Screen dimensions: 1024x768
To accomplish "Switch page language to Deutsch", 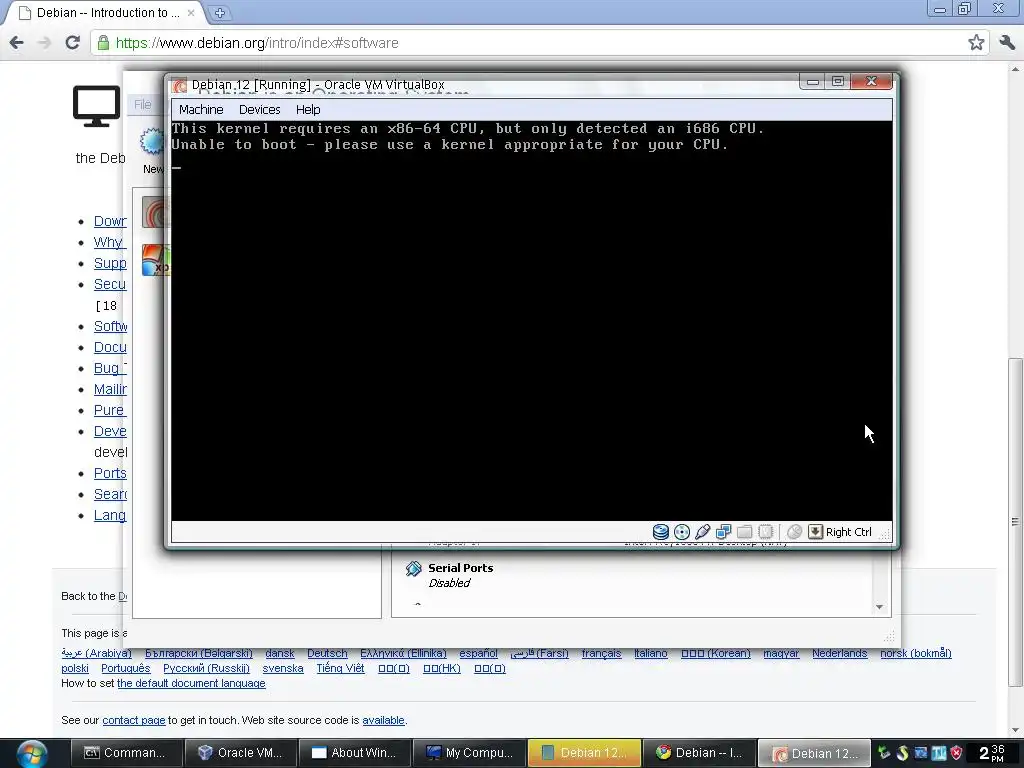I will [x=327, y=653].
